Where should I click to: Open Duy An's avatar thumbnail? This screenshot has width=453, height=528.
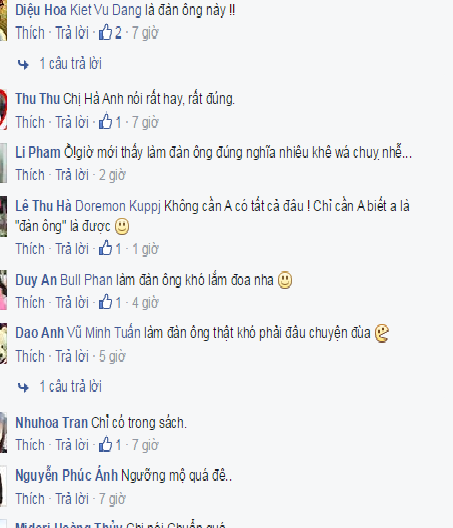(3, 290)
